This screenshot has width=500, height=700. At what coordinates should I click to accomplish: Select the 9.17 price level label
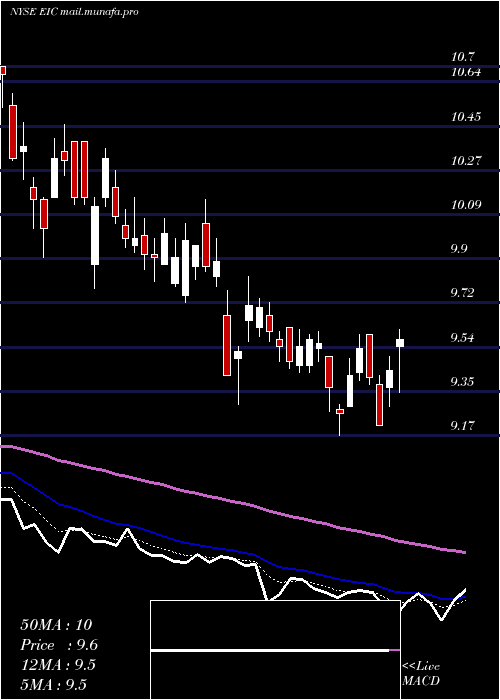(x=463, y=425)
